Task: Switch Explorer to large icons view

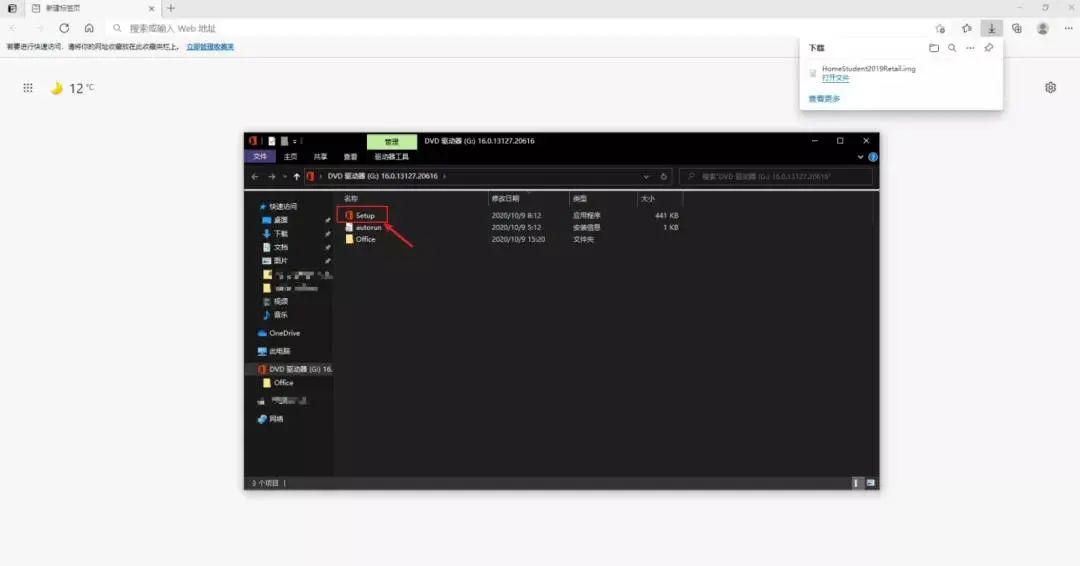Action: click(871, 483)
